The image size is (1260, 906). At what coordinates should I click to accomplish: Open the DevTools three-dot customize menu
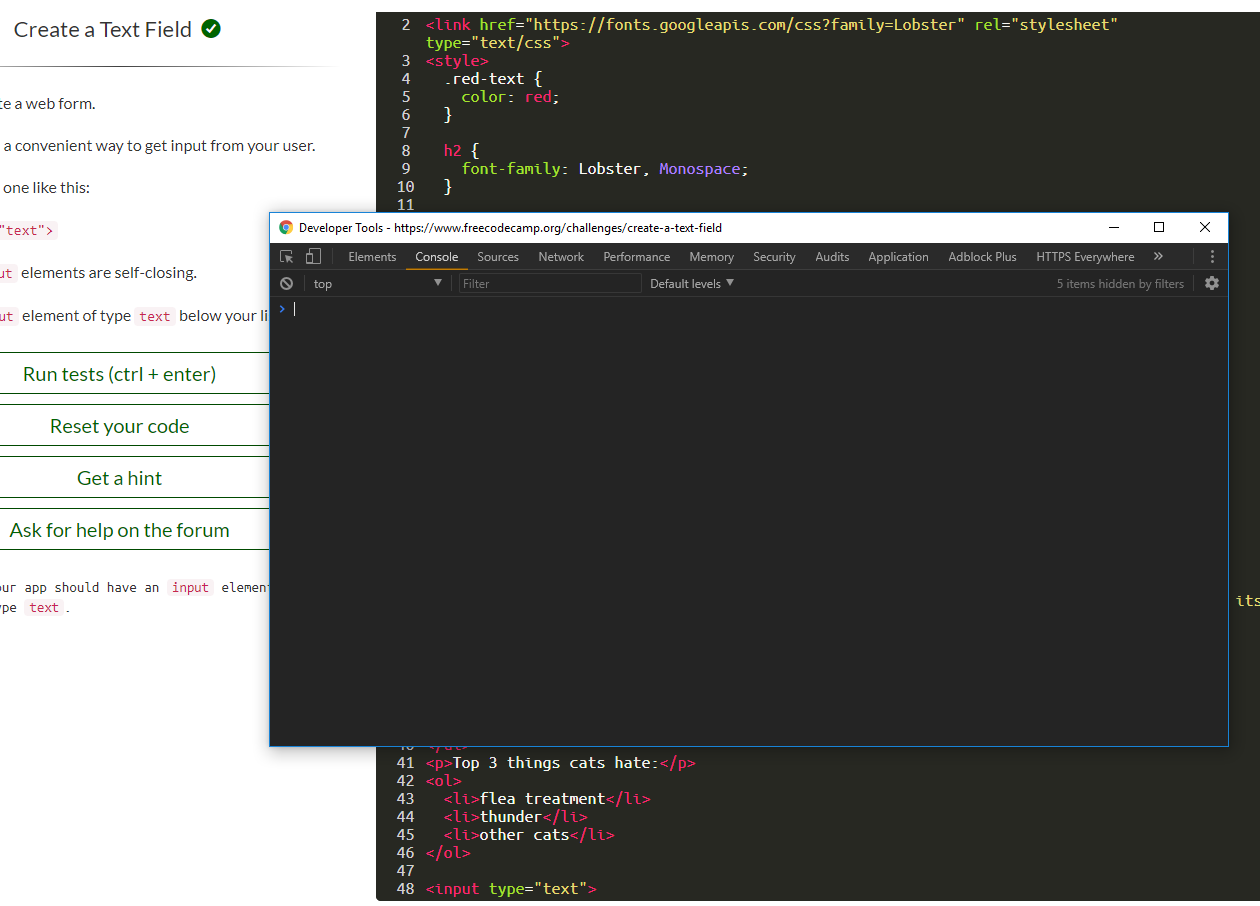pyautogui.click(x=1213, y=257)
